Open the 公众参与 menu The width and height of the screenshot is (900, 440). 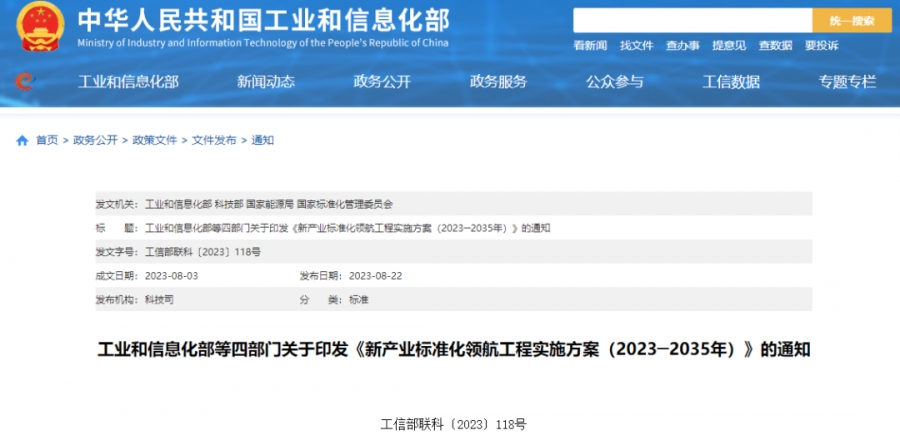tap(615, 82)
